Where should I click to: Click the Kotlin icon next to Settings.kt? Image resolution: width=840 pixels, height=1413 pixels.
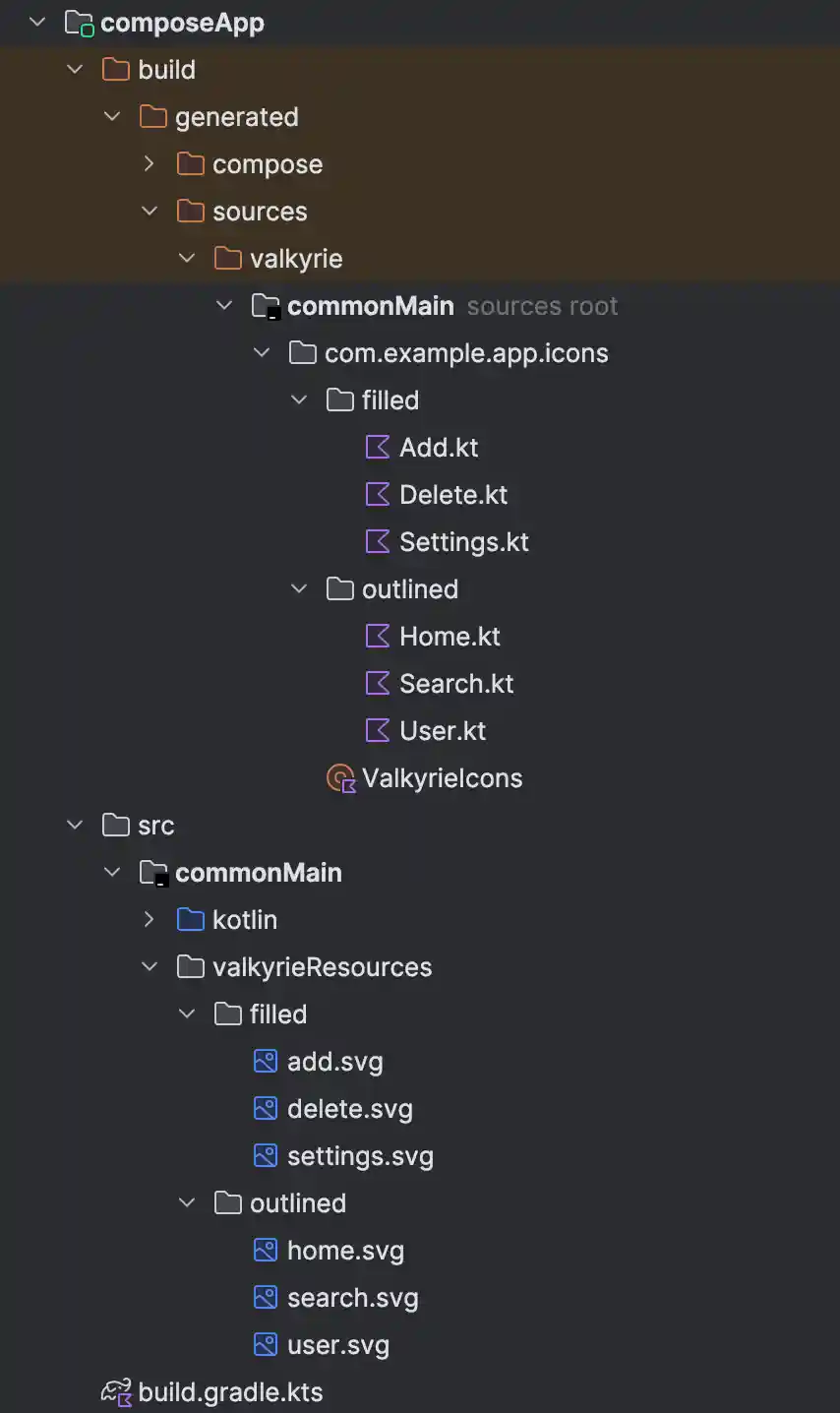tap(378, 542)
